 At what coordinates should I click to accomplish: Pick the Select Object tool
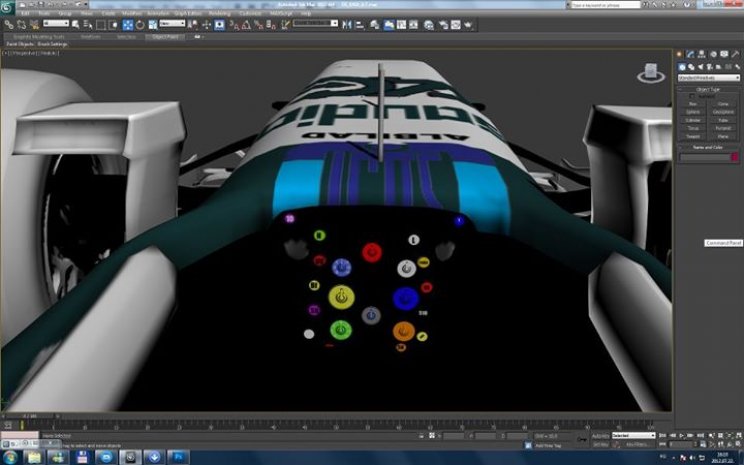(x=76, y=24)
